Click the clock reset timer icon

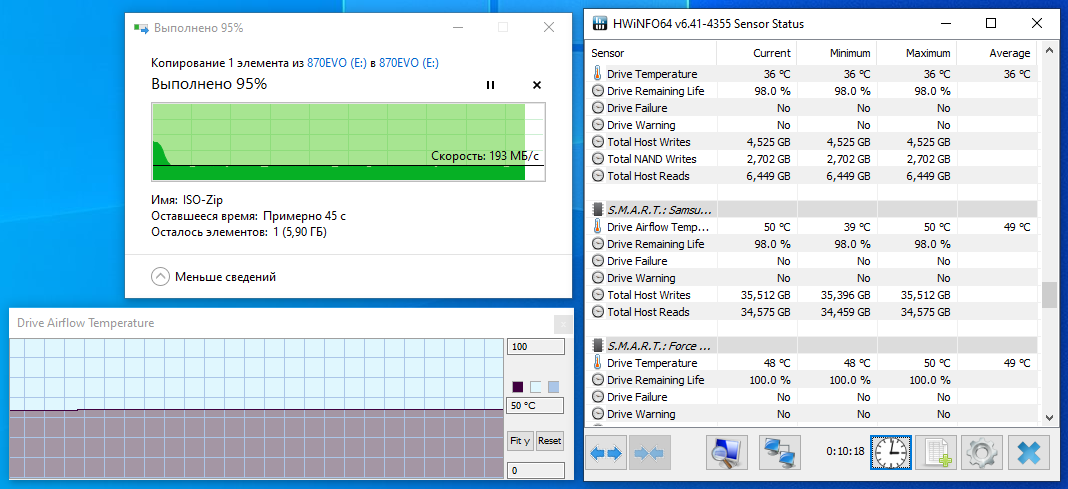pyautogui.click(x=890, y=453)
